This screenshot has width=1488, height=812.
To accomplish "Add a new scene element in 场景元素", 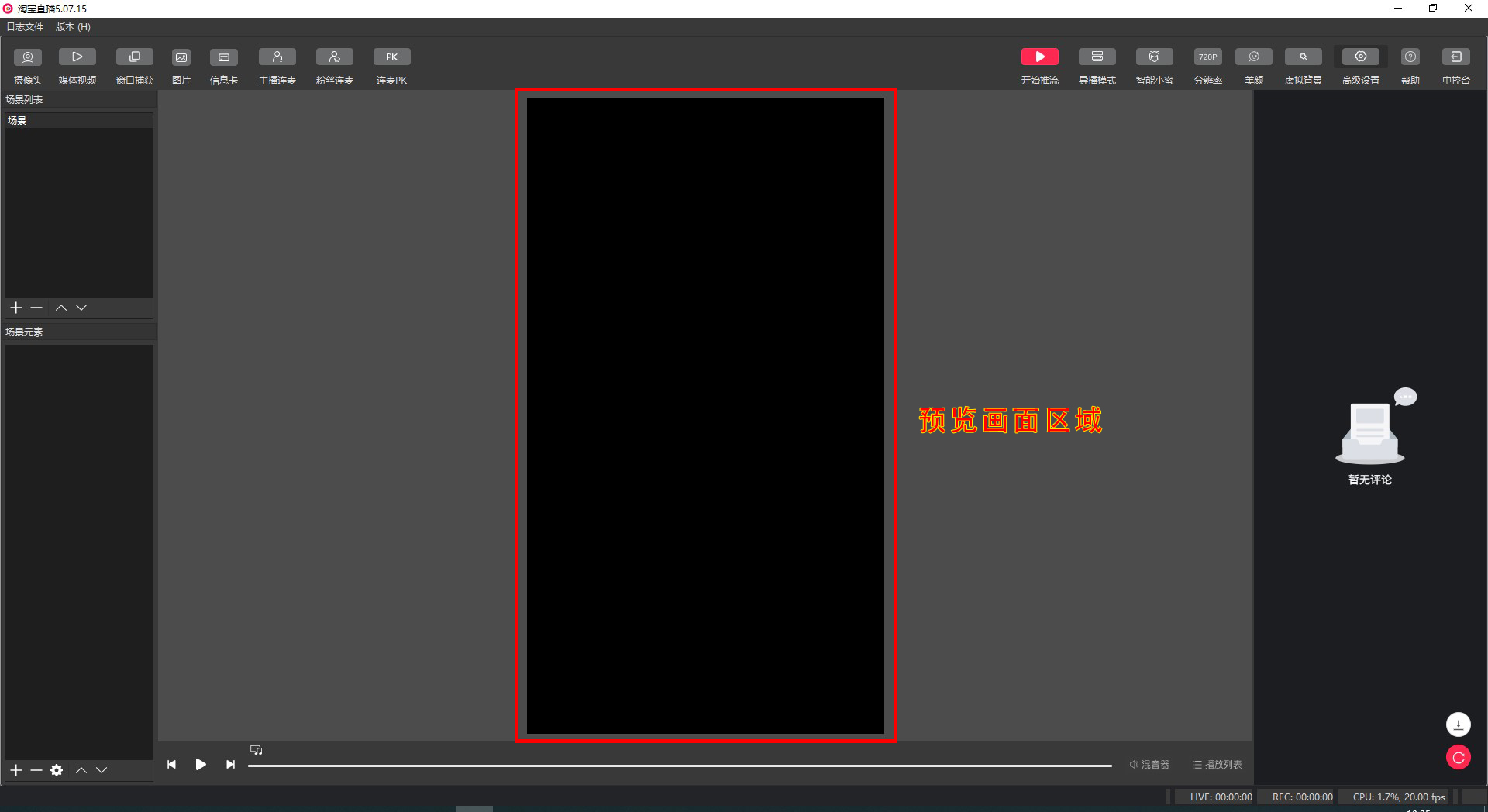I will [16, 770].
